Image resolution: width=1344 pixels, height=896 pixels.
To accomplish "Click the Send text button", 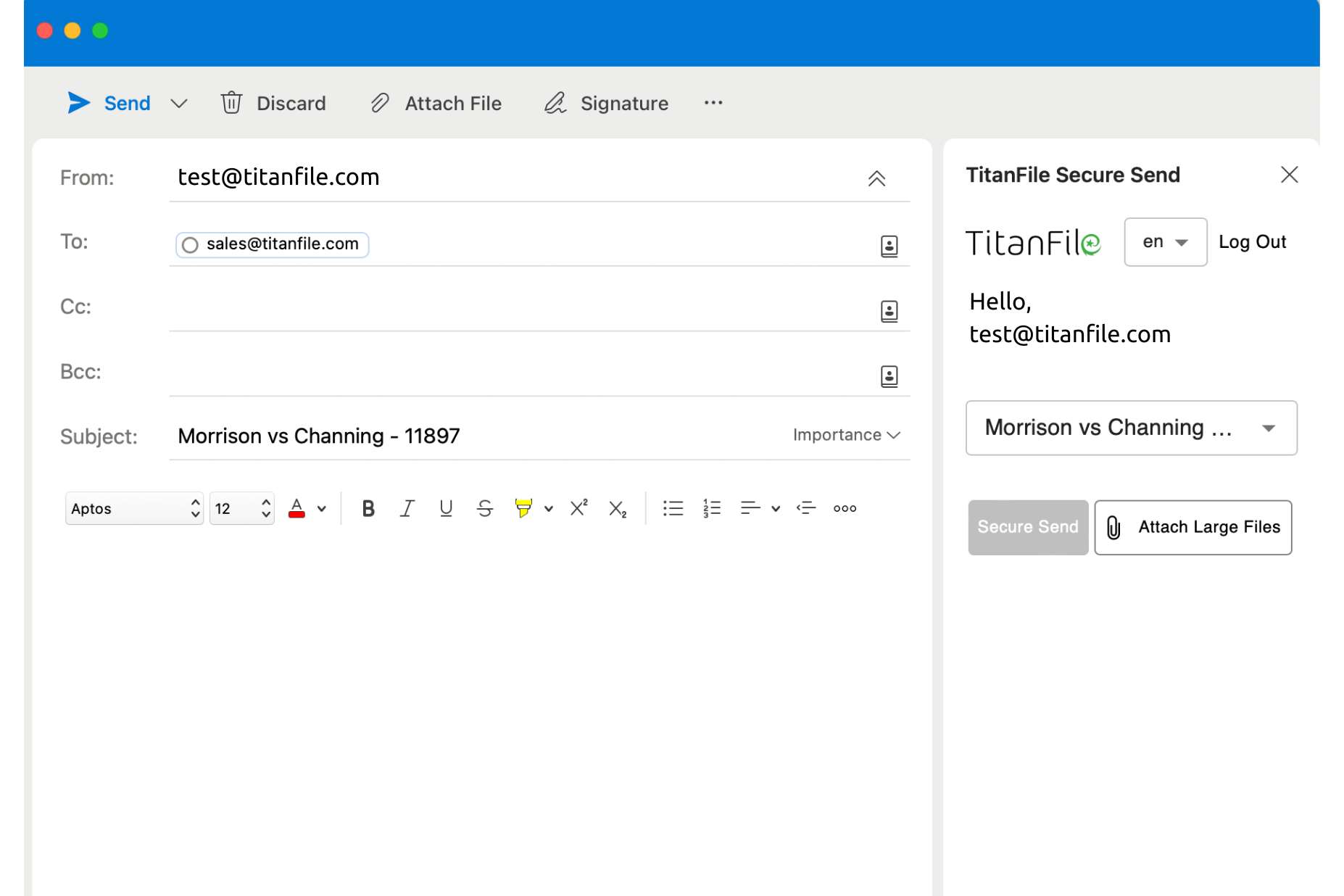I will coord(127,104).
